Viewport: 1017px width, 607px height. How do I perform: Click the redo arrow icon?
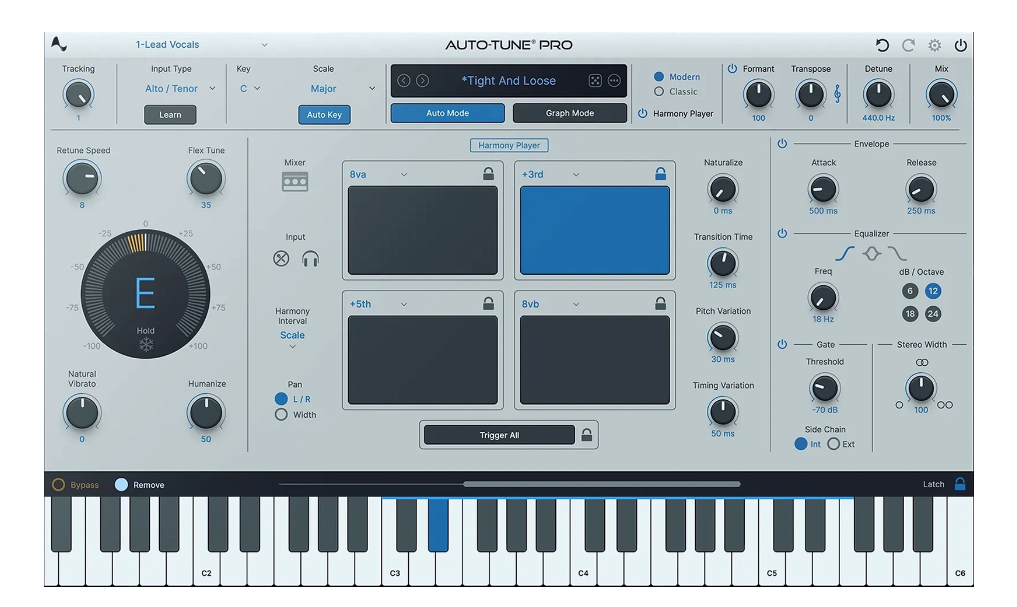[x=909, y=45]
